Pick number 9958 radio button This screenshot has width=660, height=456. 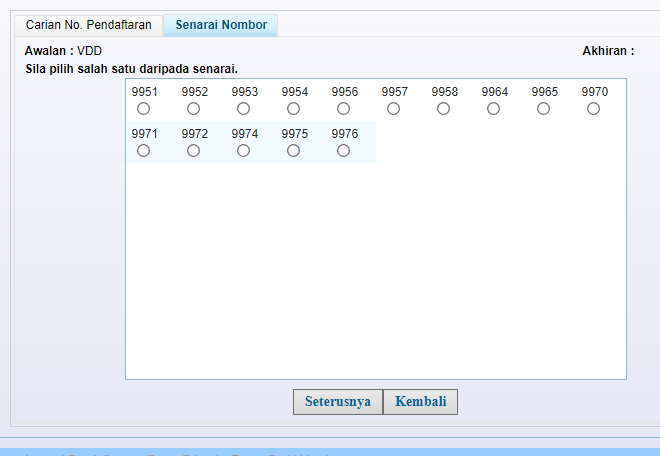pos(444,109)
